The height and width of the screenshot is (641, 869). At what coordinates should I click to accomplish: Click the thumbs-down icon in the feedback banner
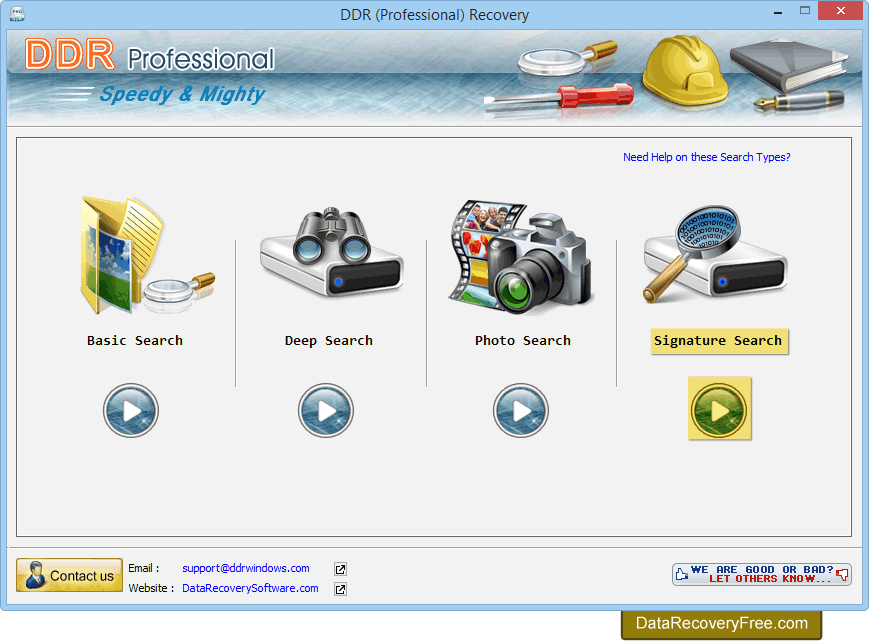[842, 575]
